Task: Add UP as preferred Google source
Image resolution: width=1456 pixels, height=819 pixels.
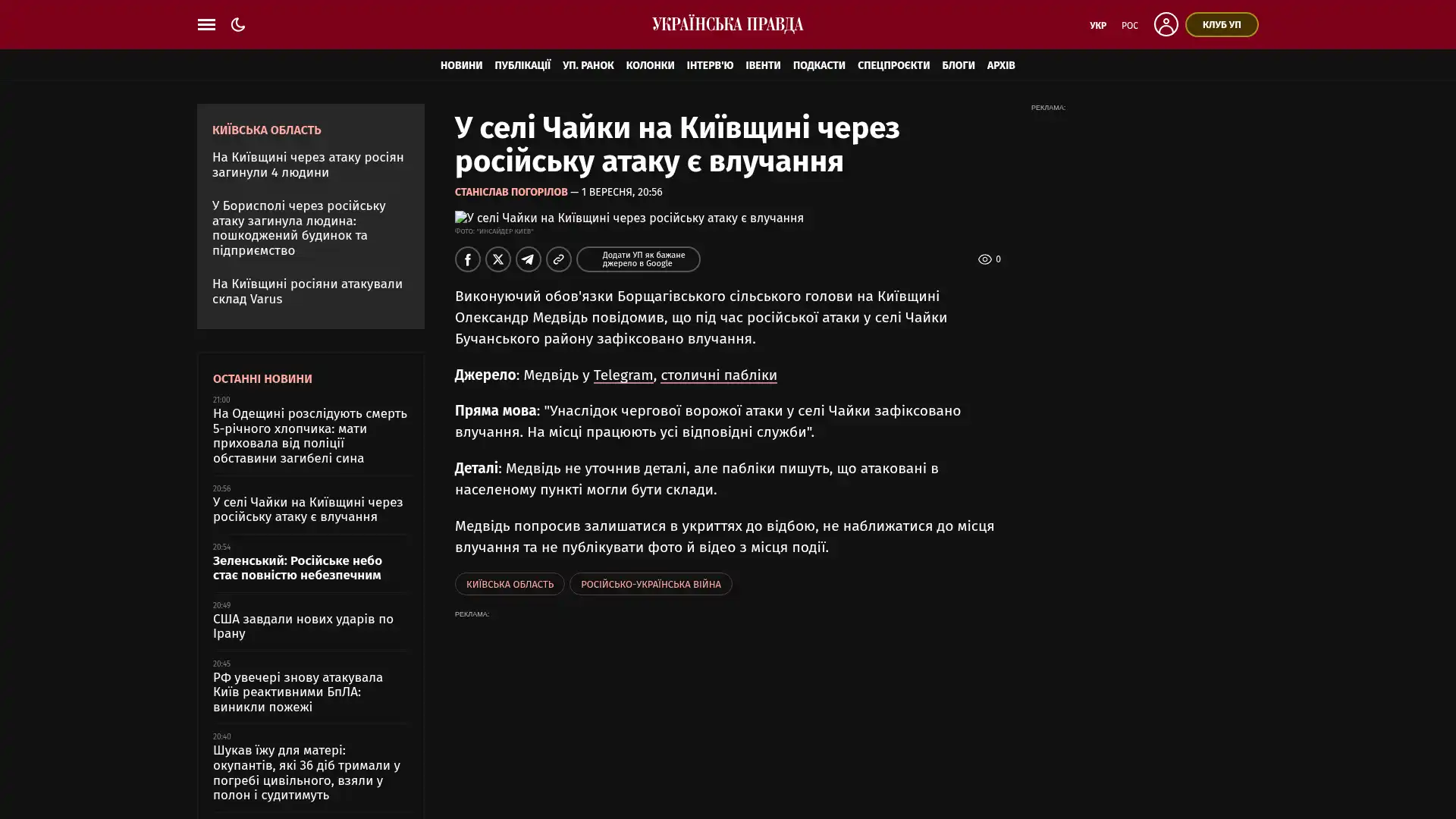Action: pos(638,259)
